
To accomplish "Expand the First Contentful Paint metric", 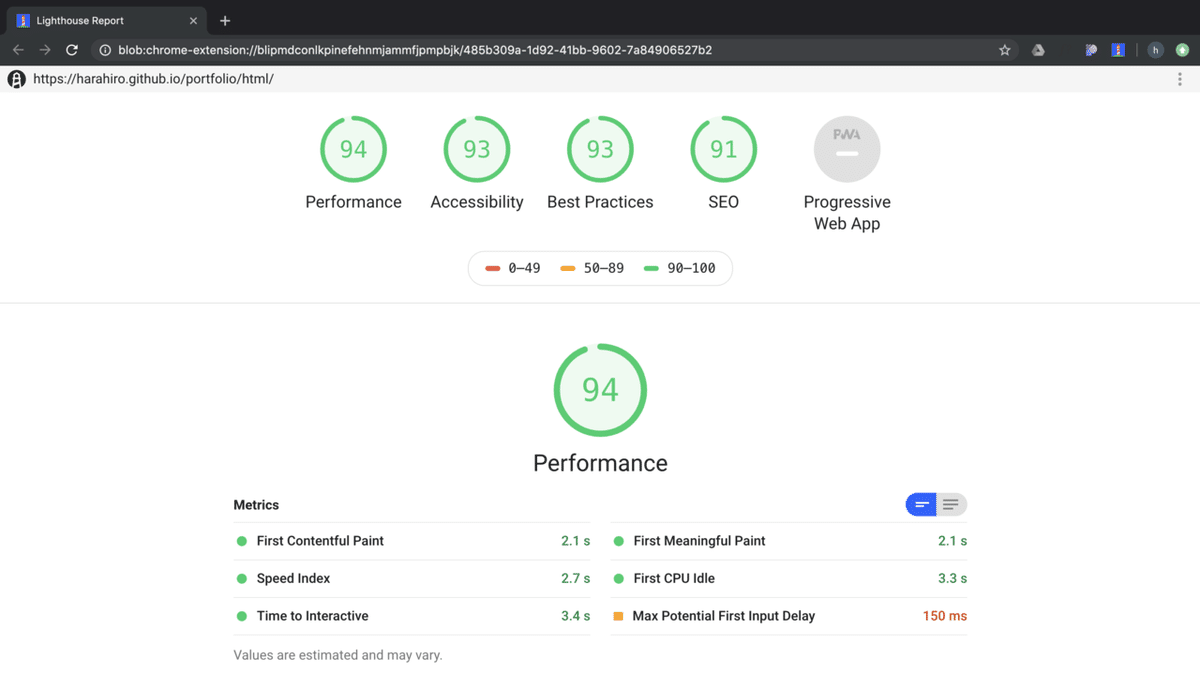I will (x=320, y=541).
